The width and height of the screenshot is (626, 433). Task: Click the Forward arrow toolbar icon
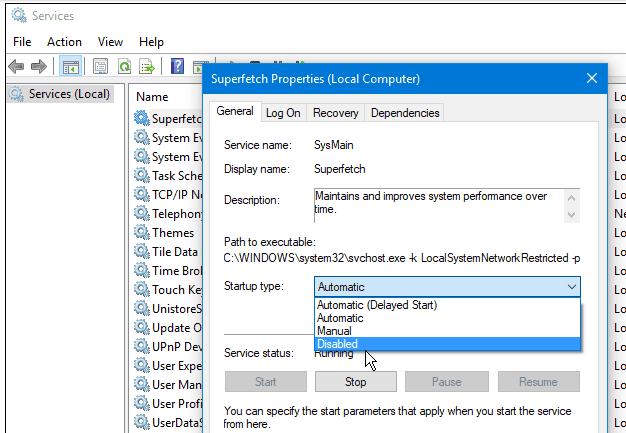39,66
